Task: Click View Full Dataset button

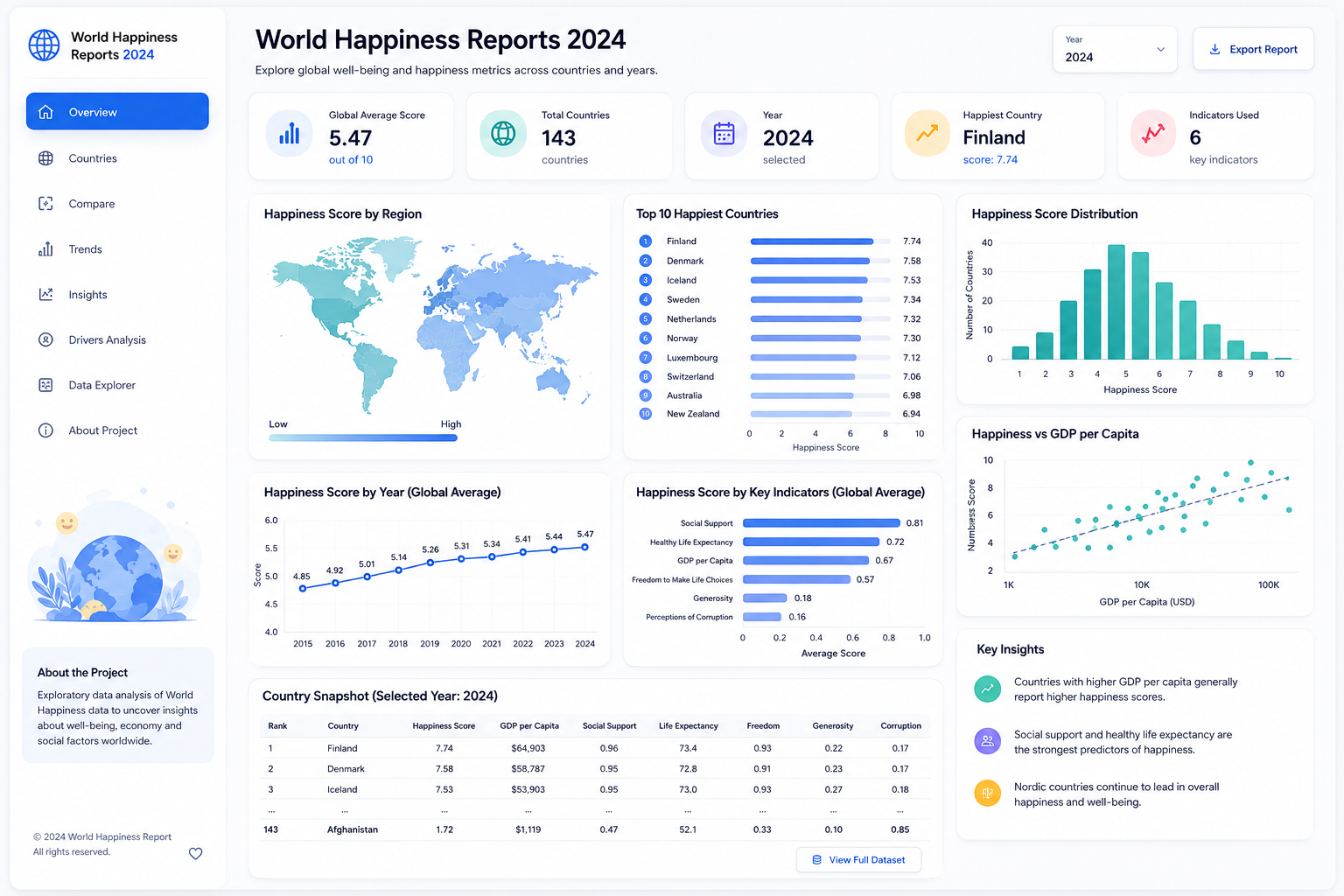Action: point(858,860)
